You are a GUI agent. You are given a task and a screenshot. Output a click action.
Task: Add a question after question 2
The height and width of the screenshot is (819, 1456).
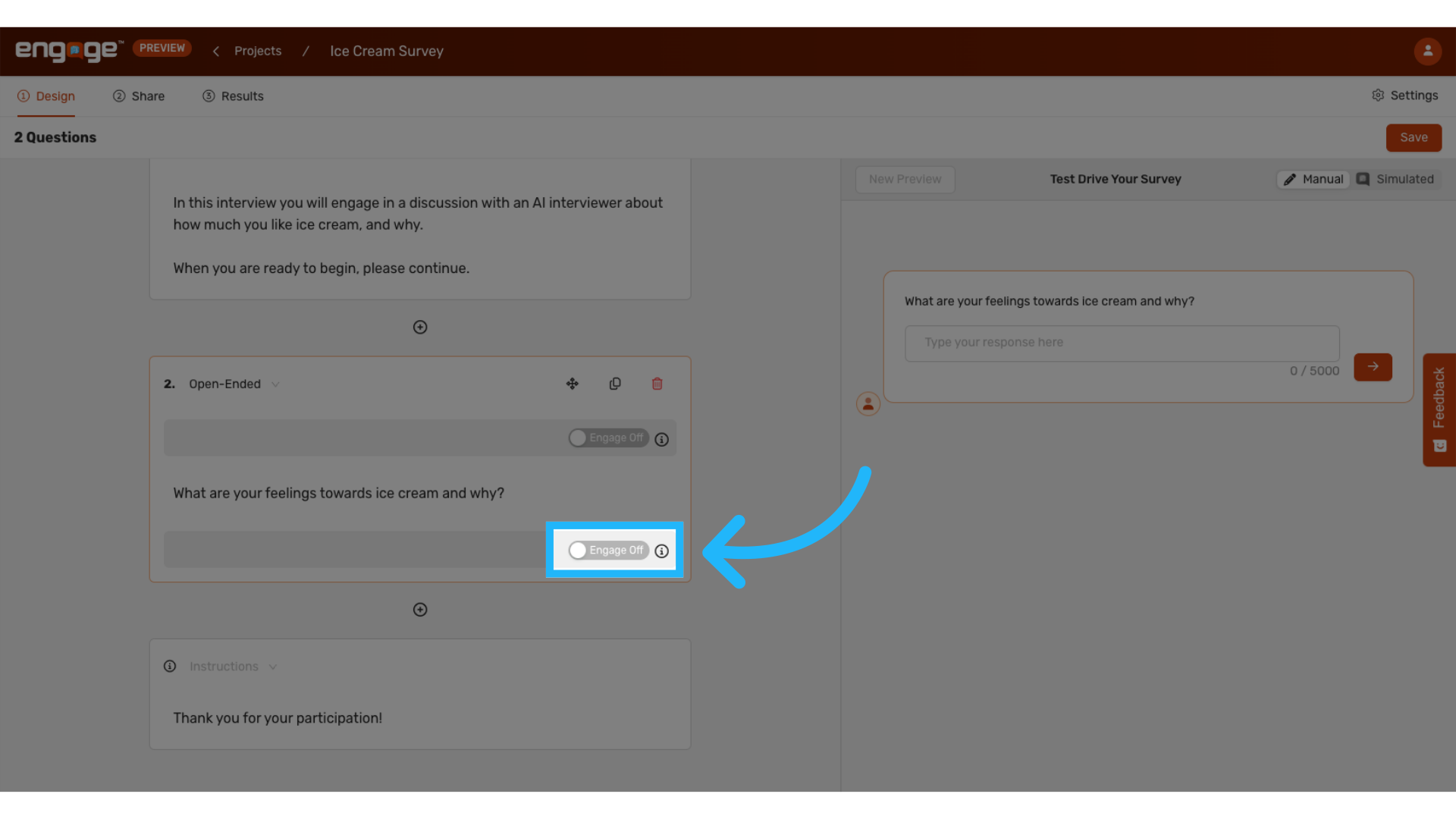tap(420, 610)
